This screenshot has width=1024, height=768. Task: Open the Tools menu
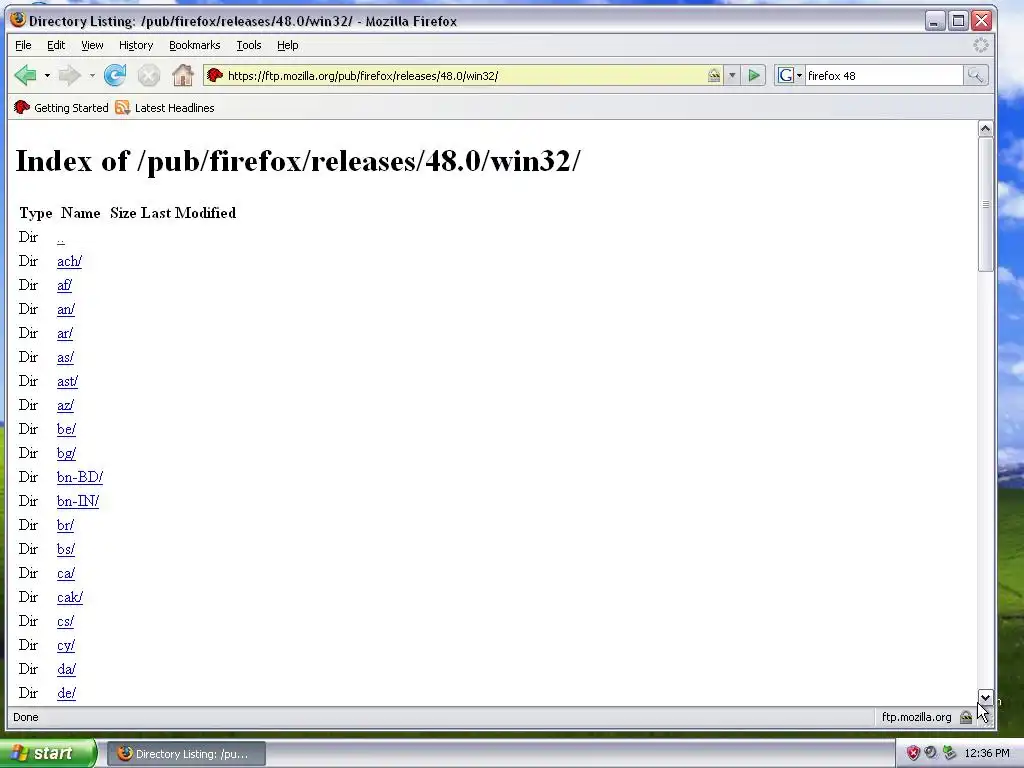pyautogui.click(x=249, y=45)
